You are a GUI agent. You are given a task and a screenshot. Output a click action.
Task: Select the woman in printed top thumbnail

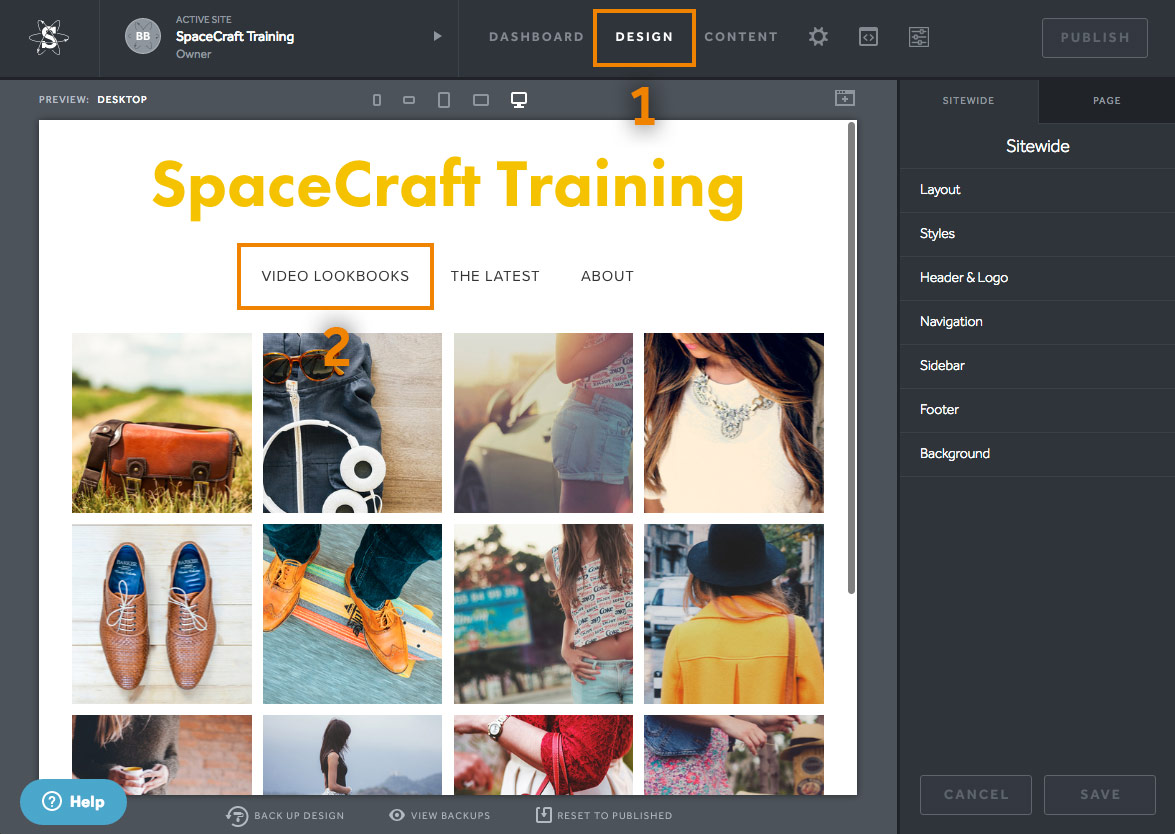543,614
